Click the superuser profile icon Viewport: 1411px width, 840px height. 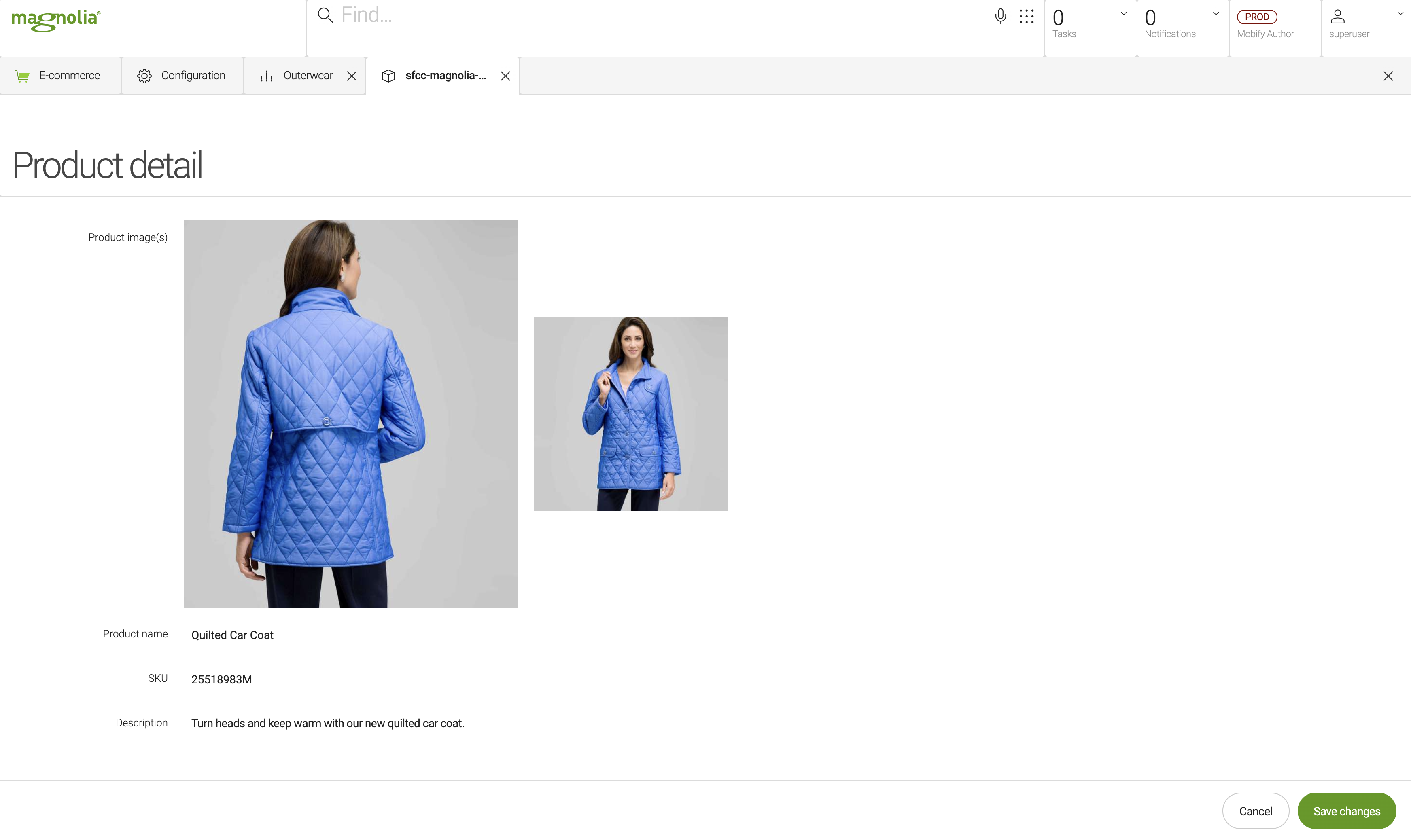1337,17
